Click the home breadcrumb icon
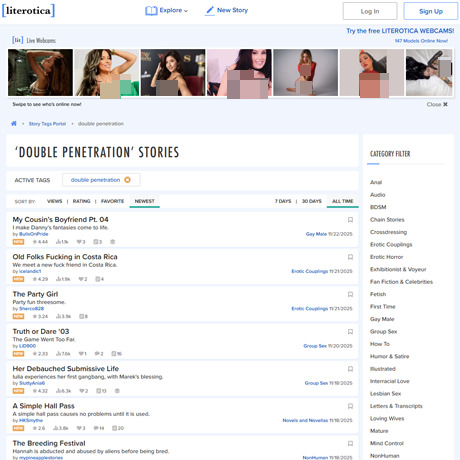The width and height of the screenshot is (460, 460). pyautogui.click(x=14, y=123)
